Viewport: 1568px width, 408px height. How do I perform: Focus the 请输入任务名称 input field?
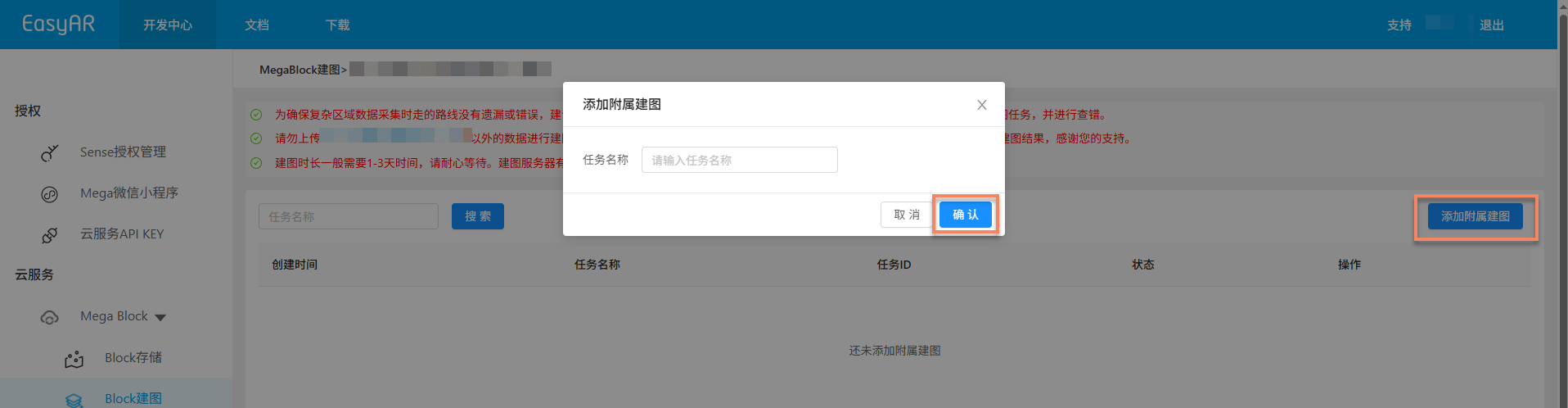pos(739,160)
